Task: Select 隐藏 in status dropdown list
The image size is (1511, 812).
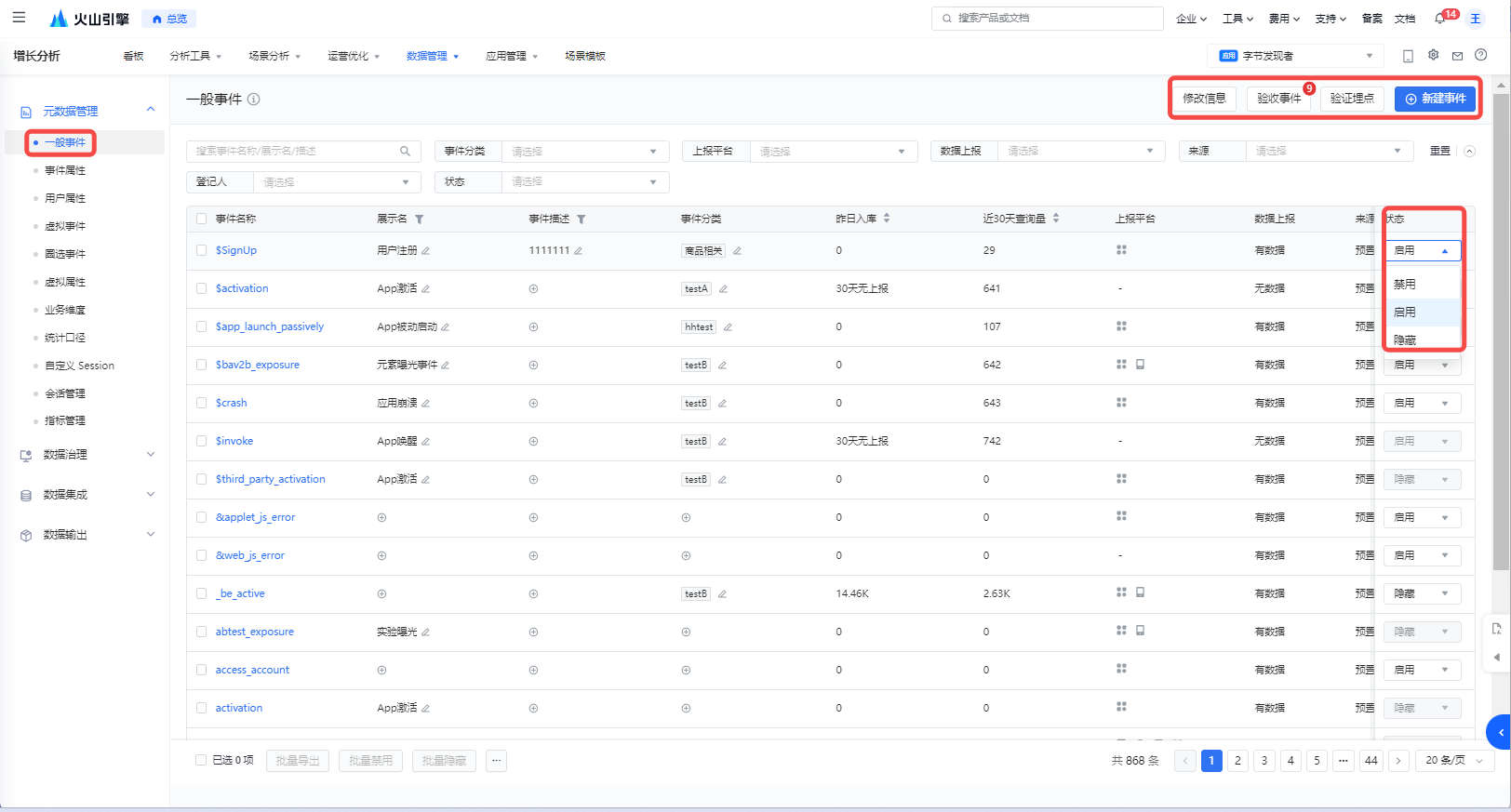Action: coord(1423,339)
